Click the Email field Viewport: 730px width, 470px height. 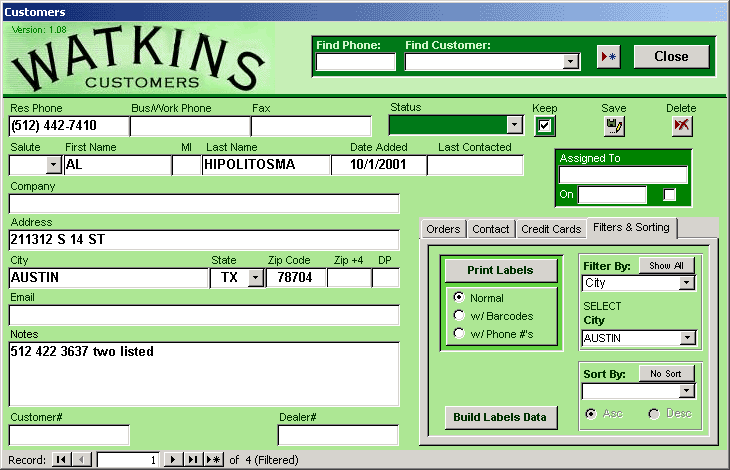pyautogui.click(x=204, y=315)
